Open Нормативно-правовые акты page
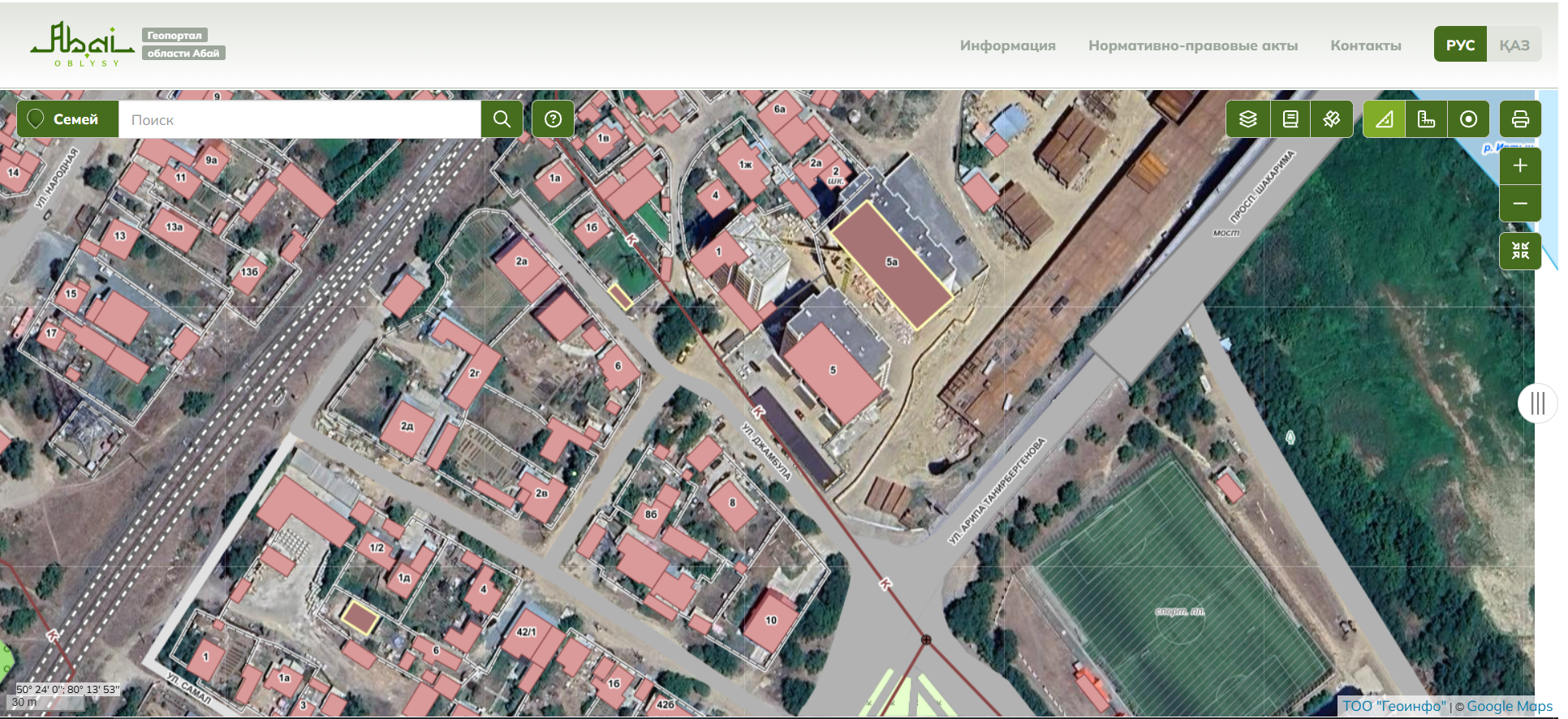 point(1192,45)
